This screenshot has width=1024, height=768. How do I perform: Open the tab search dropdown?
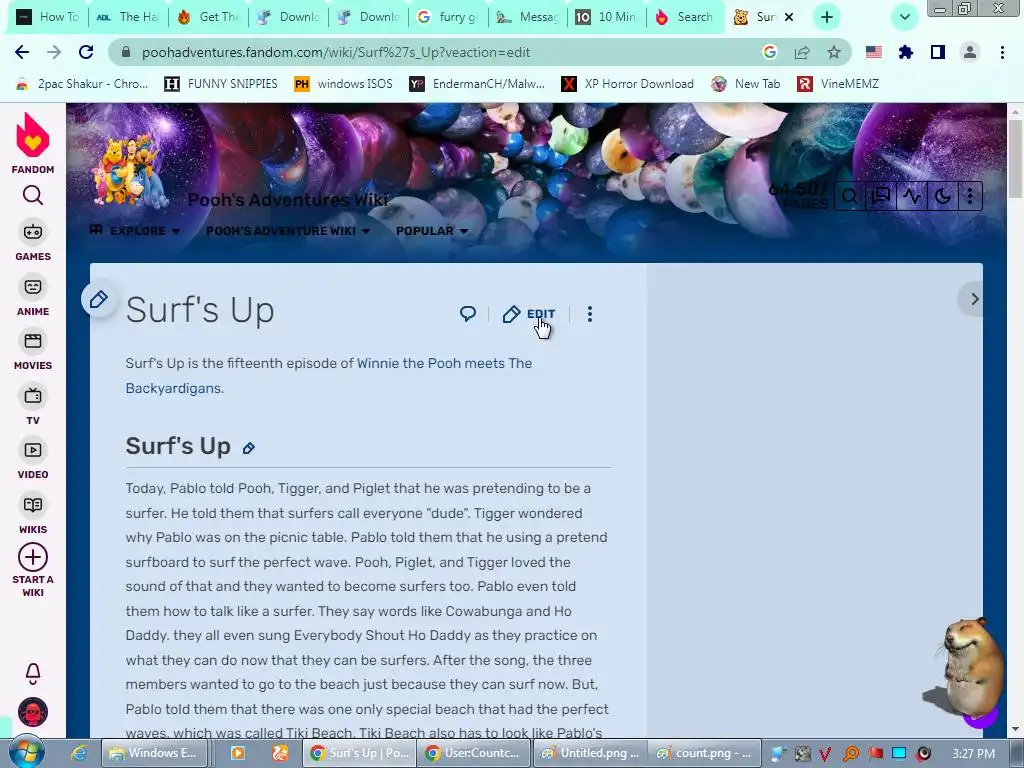(x=904, y=17)
